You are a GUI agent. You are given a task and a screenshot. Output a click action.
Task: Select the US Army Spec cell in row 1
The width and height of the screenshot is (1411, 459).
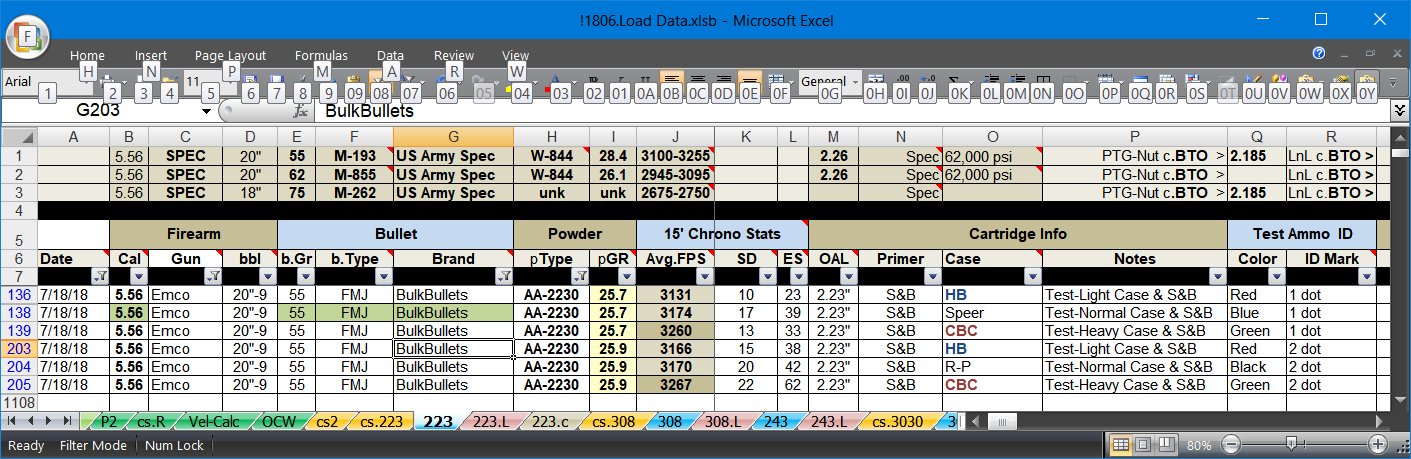pyautogui.click(x=453, y=157)
